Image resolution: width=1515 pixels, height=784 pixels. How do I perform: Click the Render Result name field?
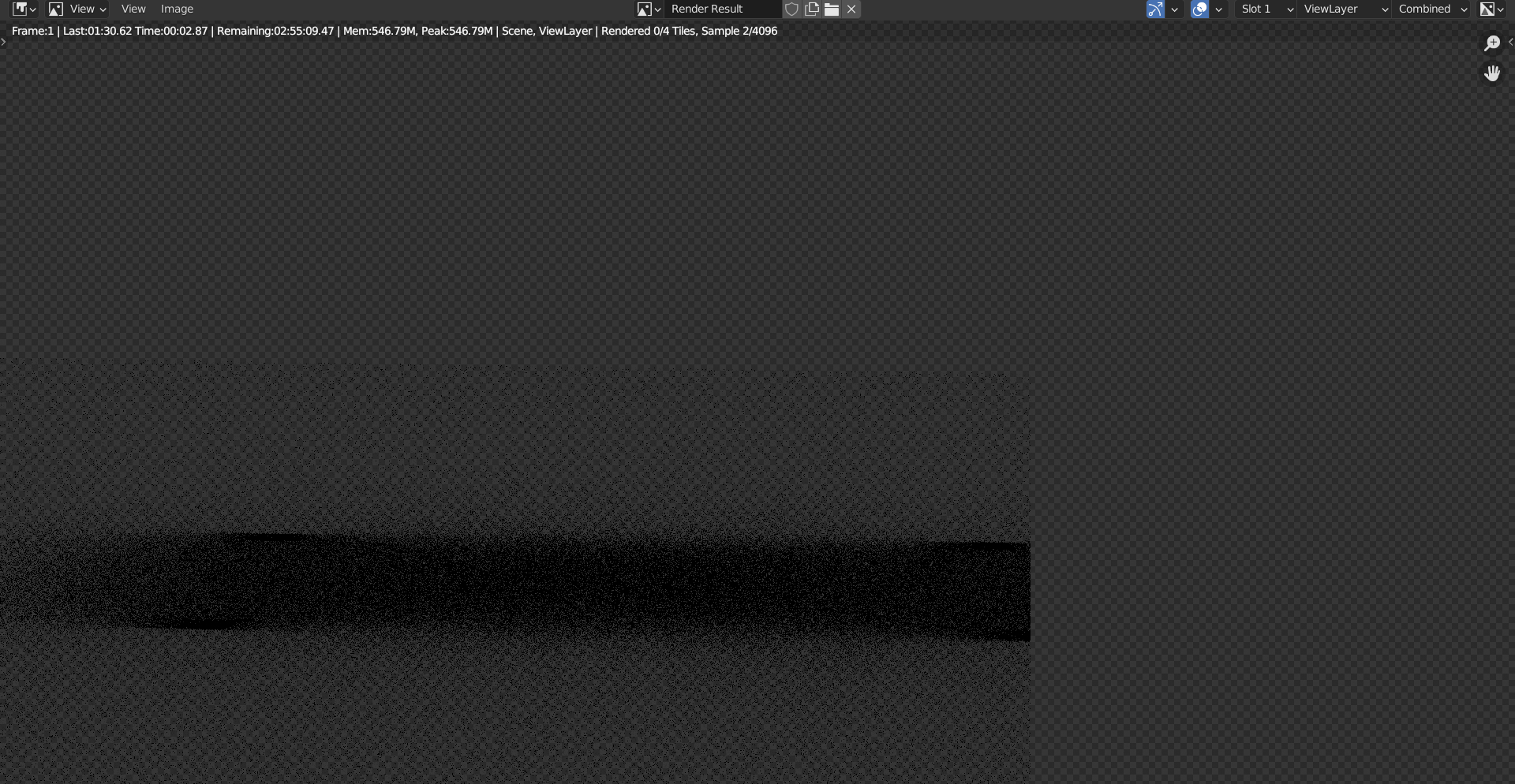(x=723, y=9)
